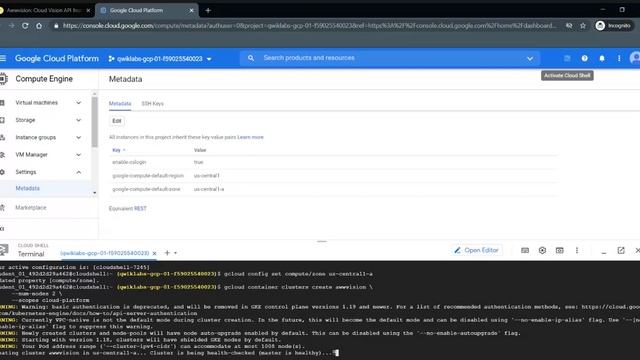Click the Compute Engine chip icon
Image resolution: width=640 pixels, height=360 pixels.
click(3, 79)
